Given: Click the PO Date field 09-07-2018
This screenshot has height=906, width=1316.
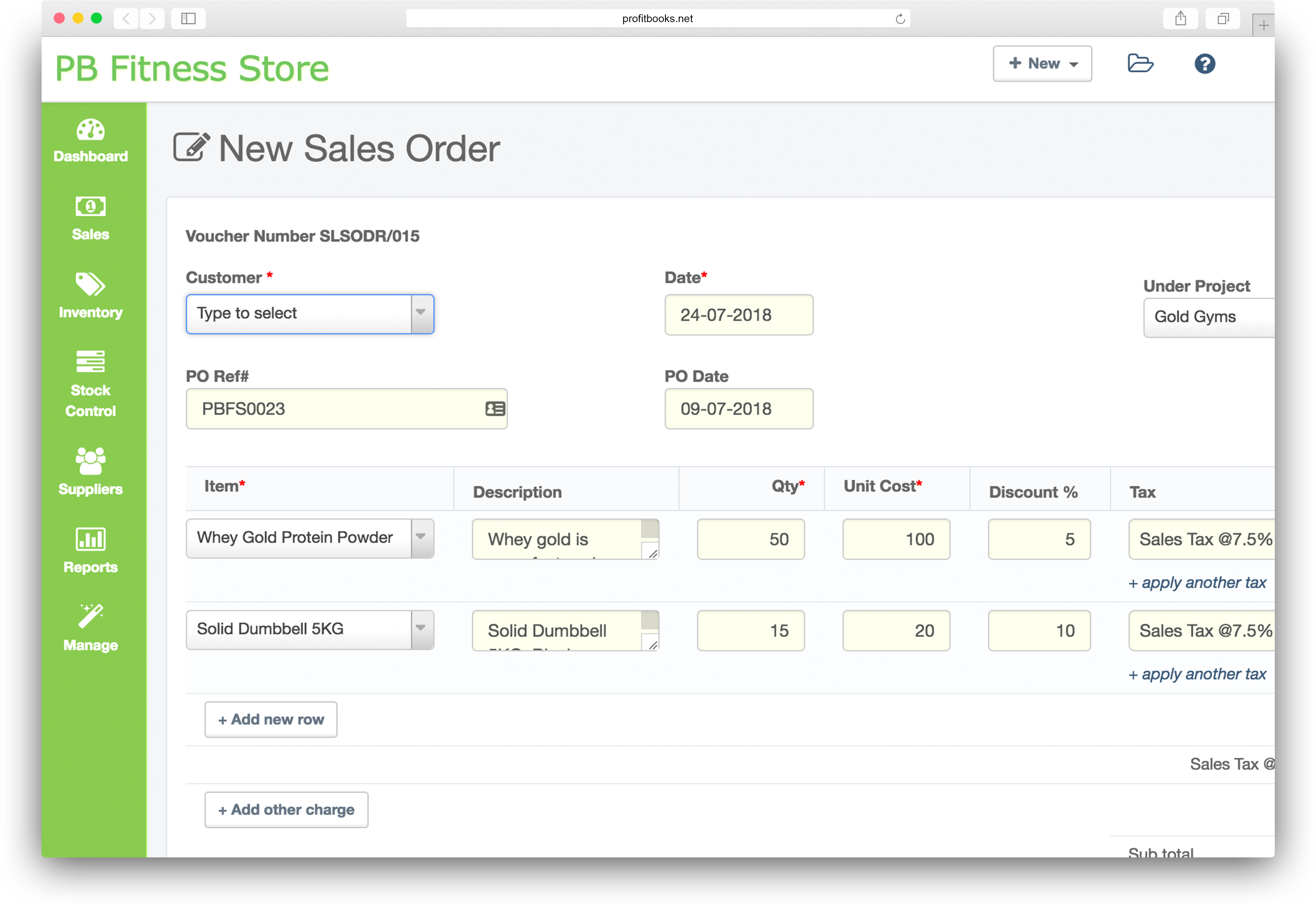Looking at the screenshot, I should 738,409.
